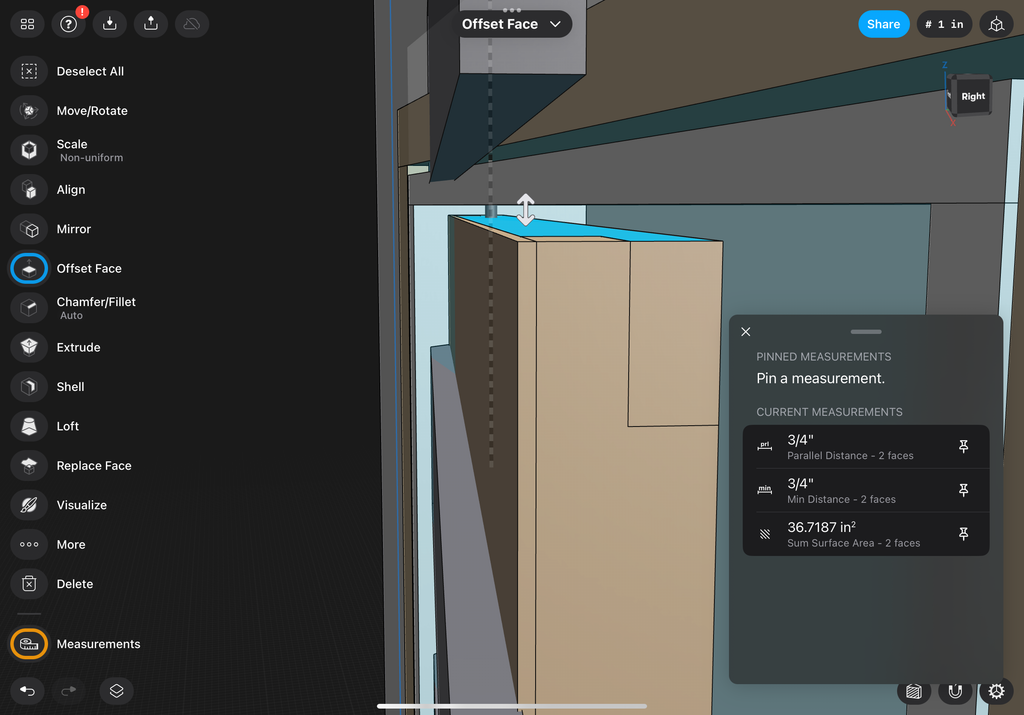This screenshot has width=1024, height=715.
Task: Select the Shell tool
Action: (x=30, y=387)
